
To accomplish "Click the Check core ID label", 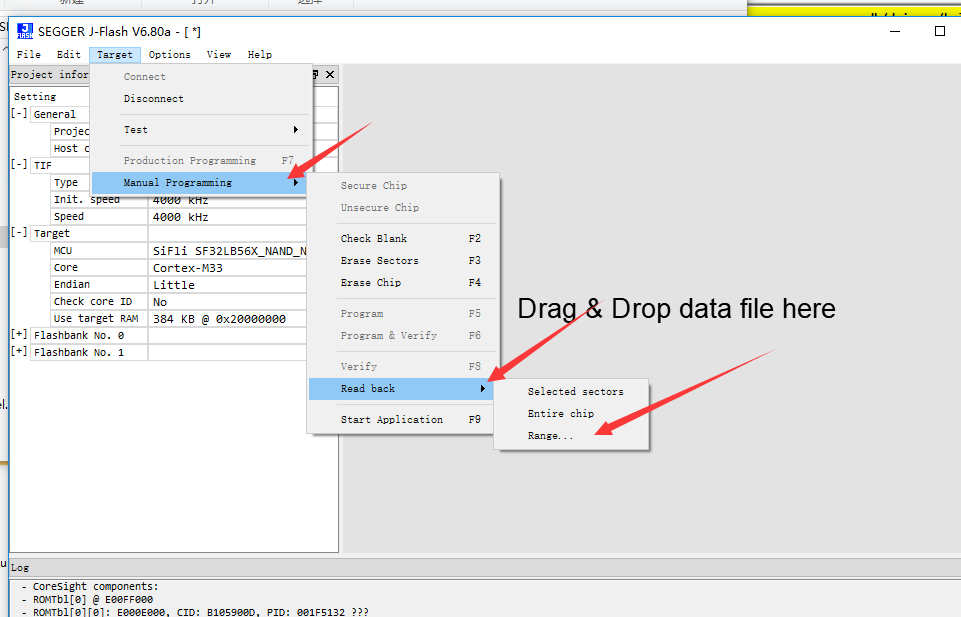I will point(93,301).
